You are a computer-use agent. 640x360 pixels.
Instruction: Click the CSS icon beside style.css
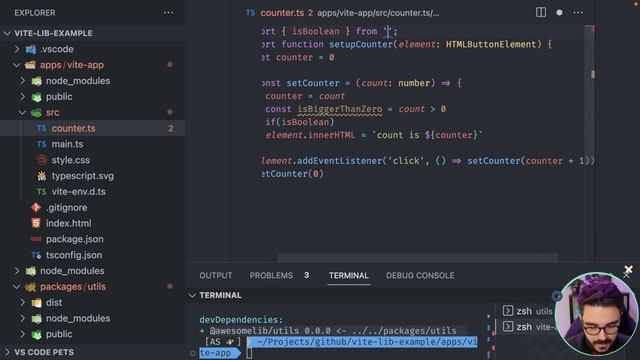point(42,160)
